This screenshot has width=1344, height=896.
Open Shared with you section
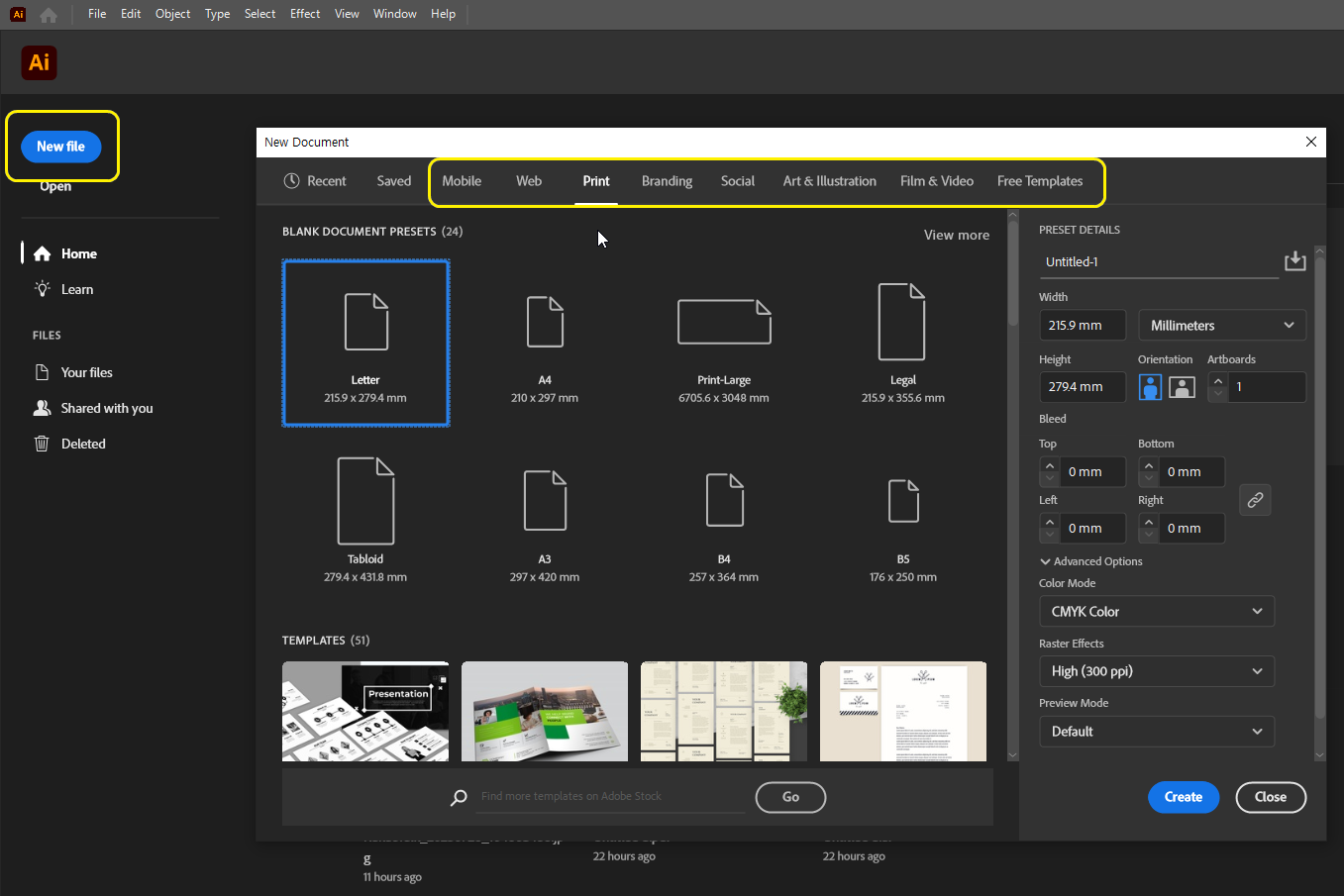(93, 408)
